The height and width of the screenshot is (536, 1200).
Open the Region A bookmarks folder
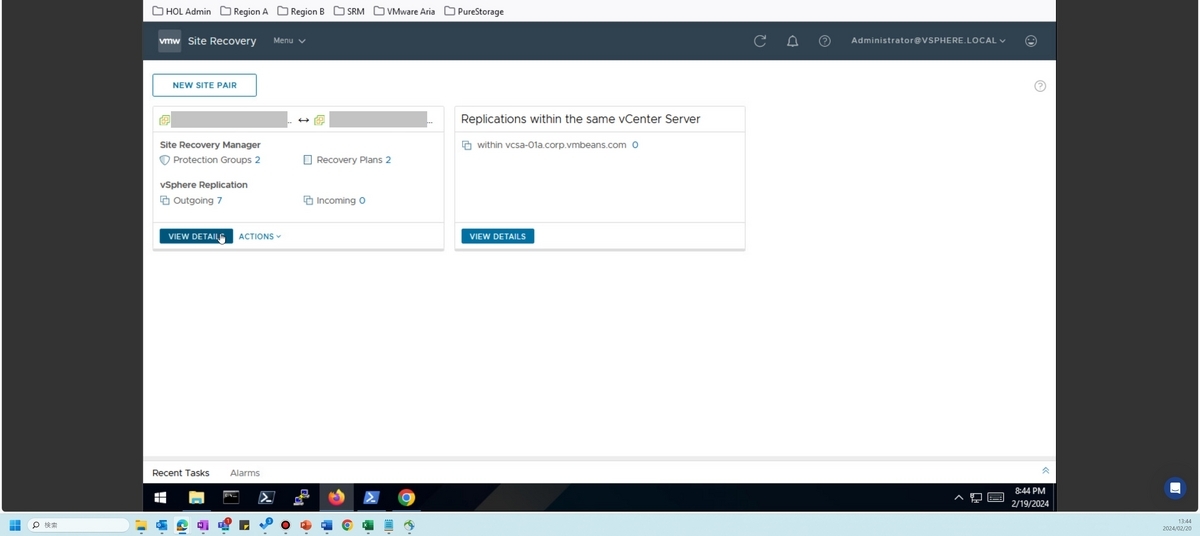(244, 11)
